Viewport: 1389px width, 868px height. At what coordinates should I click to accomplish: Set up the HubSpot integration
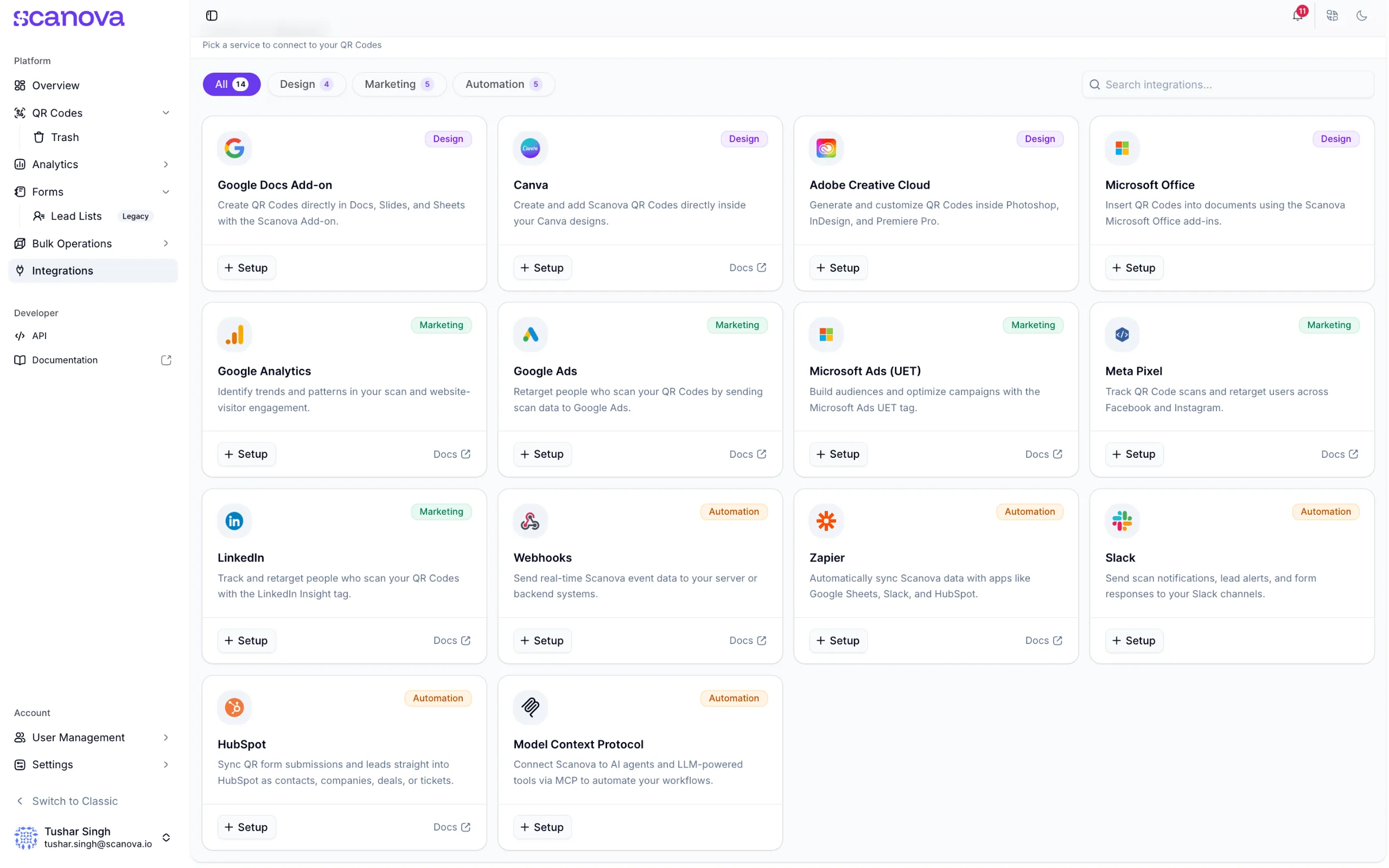click(x=246, y=827)
